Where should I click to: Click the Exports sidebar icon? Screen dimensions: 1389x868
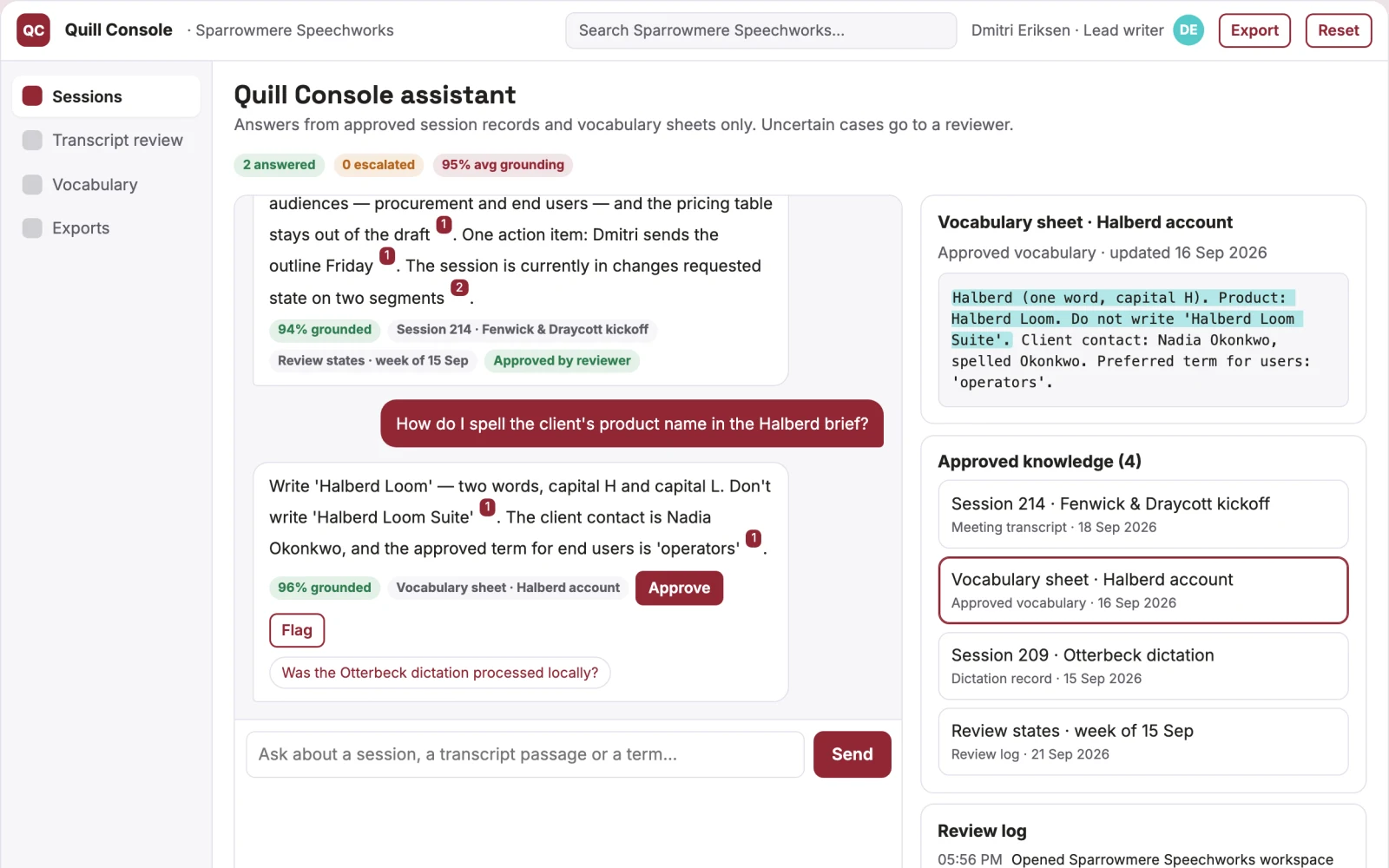tap(32, 228)
